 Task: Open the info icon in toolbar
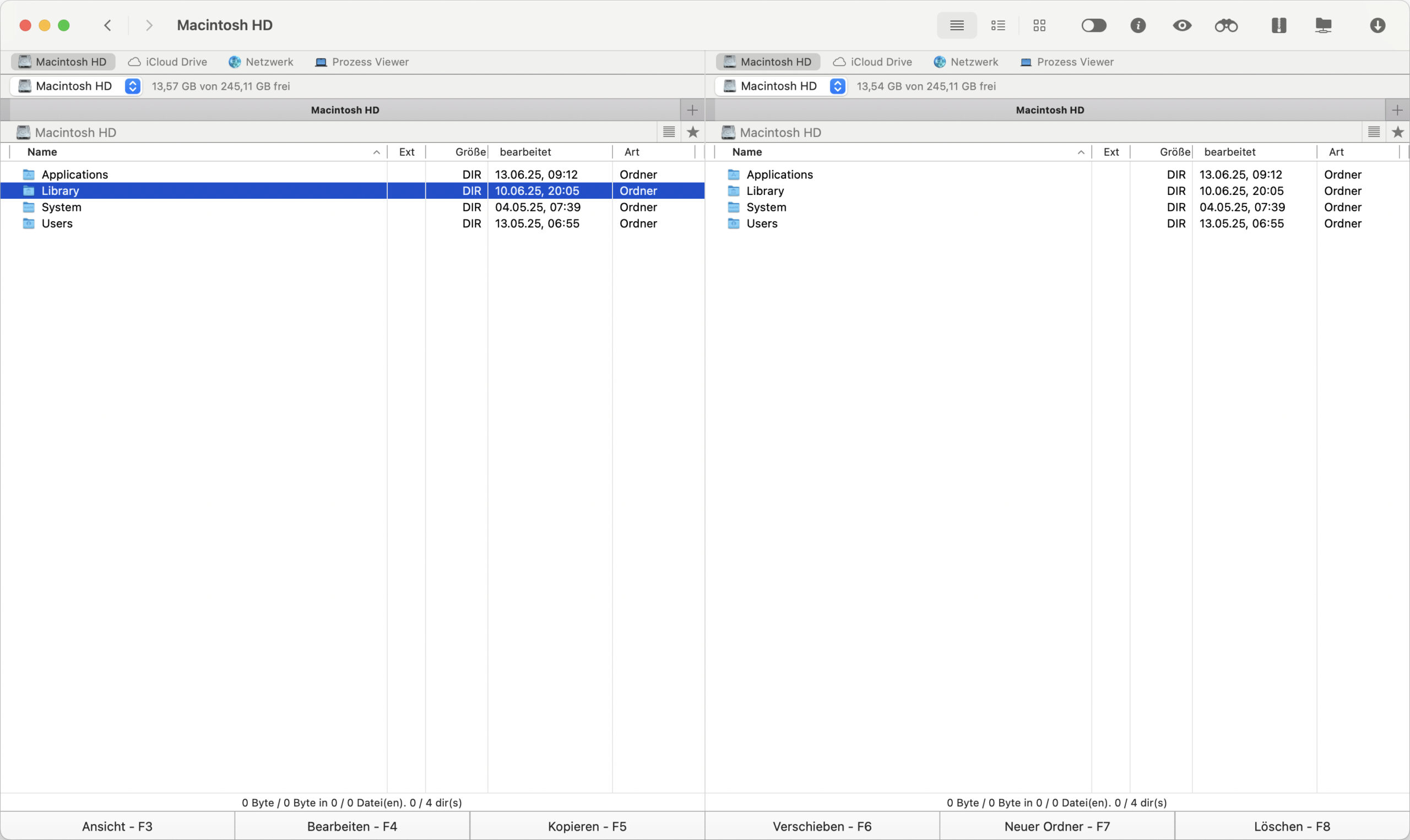coord(1137,25)
